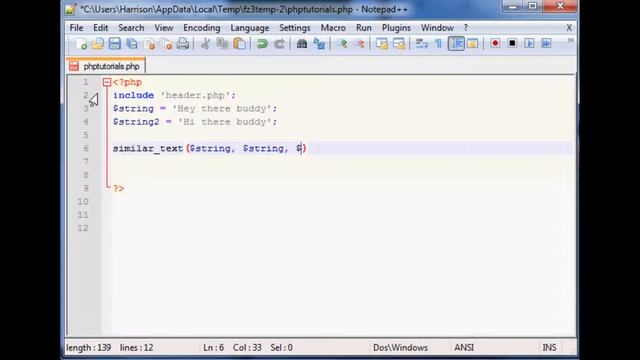
Task: Click the length : 139 status text
Action: pos(89,347)
